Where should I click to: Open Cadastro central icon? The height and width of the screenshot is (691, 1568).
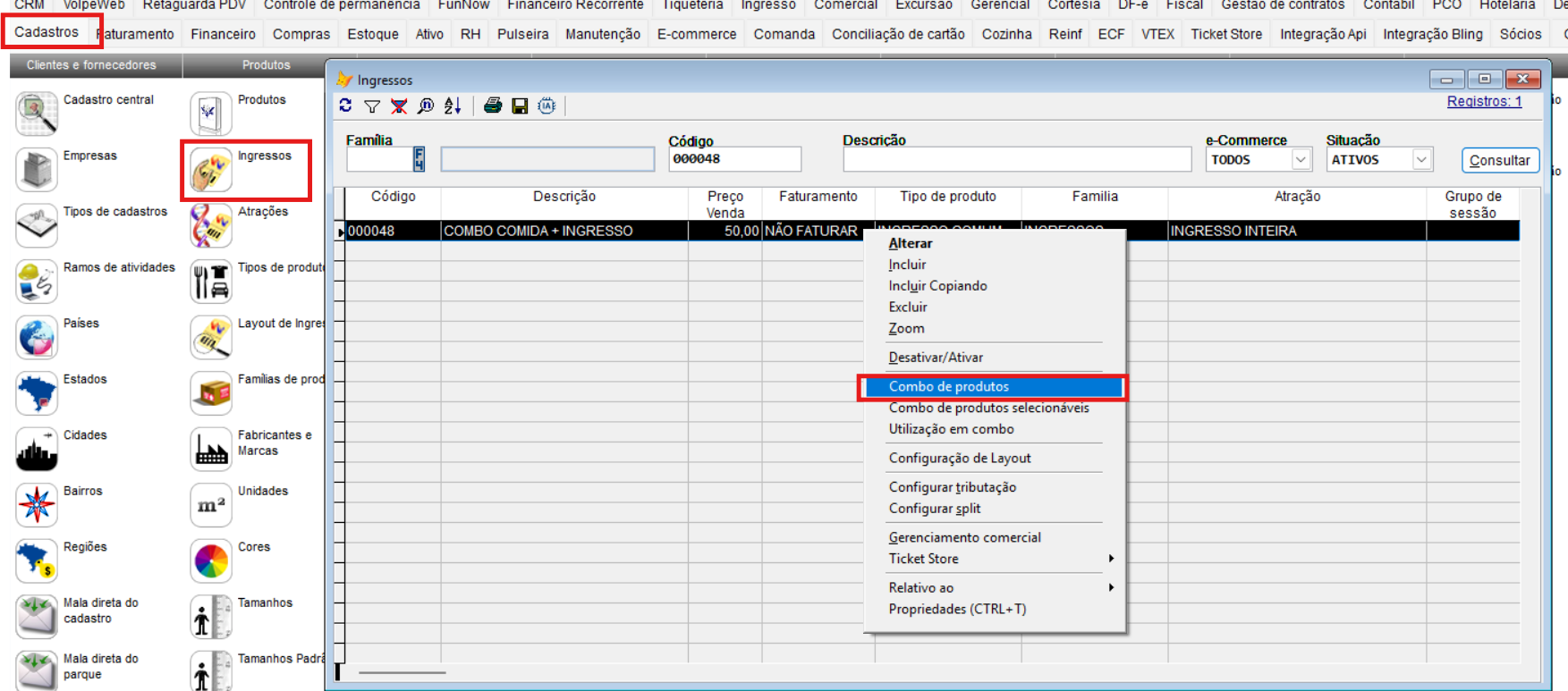coord(37,114)
